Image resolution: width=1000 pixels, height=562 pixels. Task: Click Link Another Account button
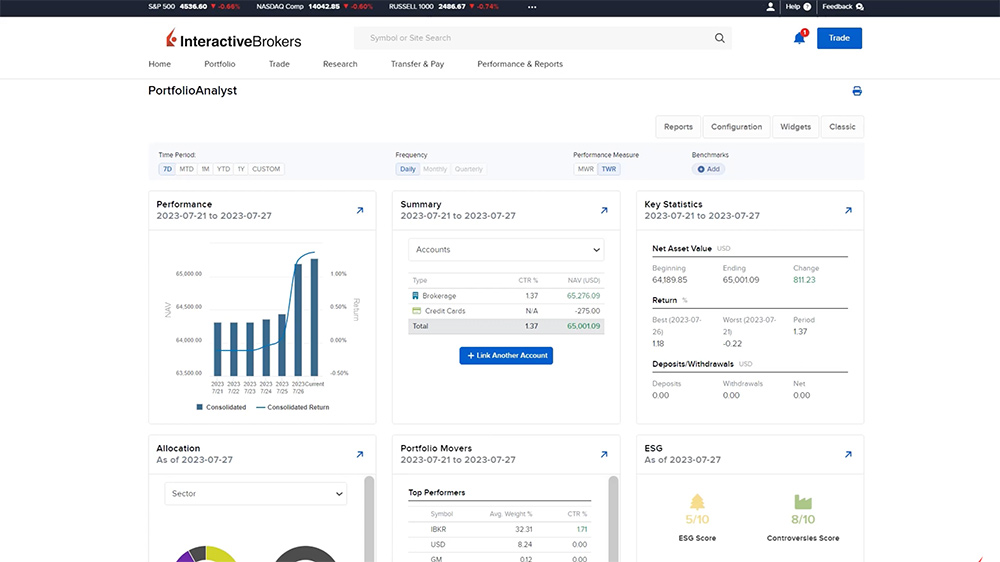coord(506,355)
